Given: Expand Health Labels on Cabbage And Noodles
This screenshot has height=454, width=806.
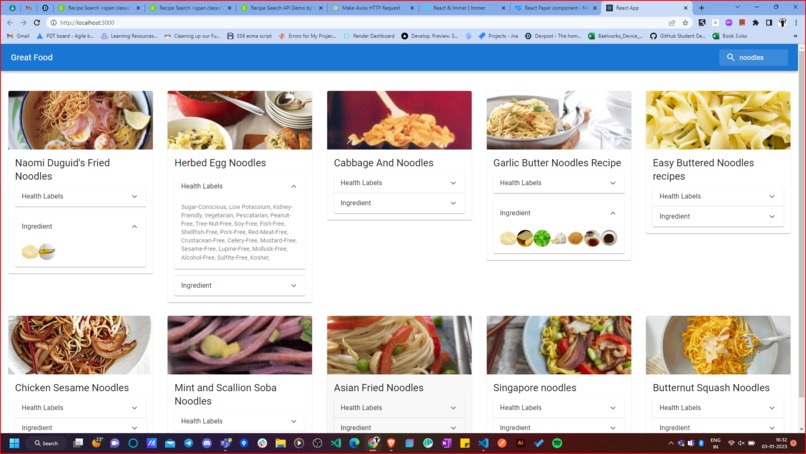Looking at the screenshot, I should click(399, 183).
